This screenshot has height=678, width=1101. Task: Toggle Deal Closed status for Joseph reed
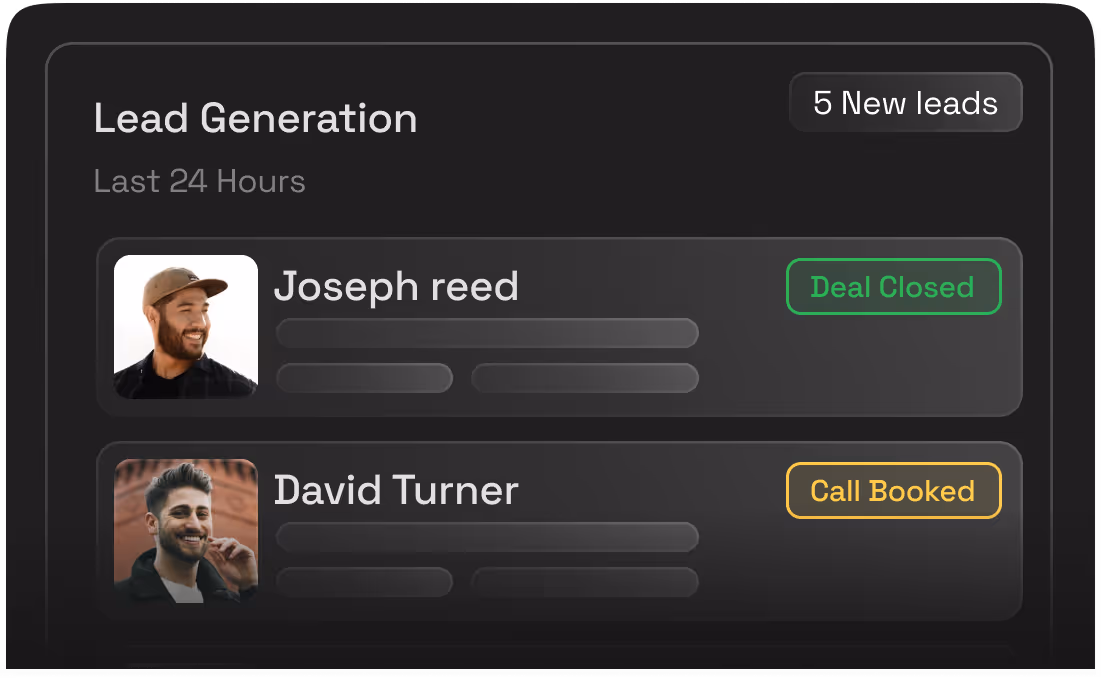[x=893, y=287]
